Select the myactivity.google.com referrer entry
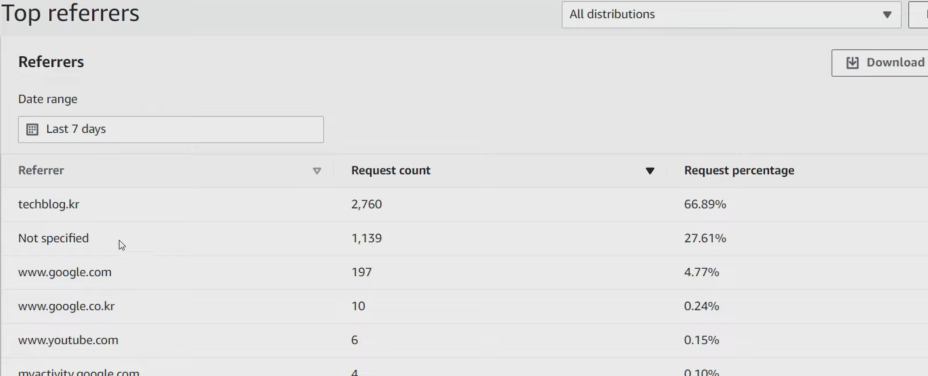Viewport: 928px width, 376px height. [79, 372]
